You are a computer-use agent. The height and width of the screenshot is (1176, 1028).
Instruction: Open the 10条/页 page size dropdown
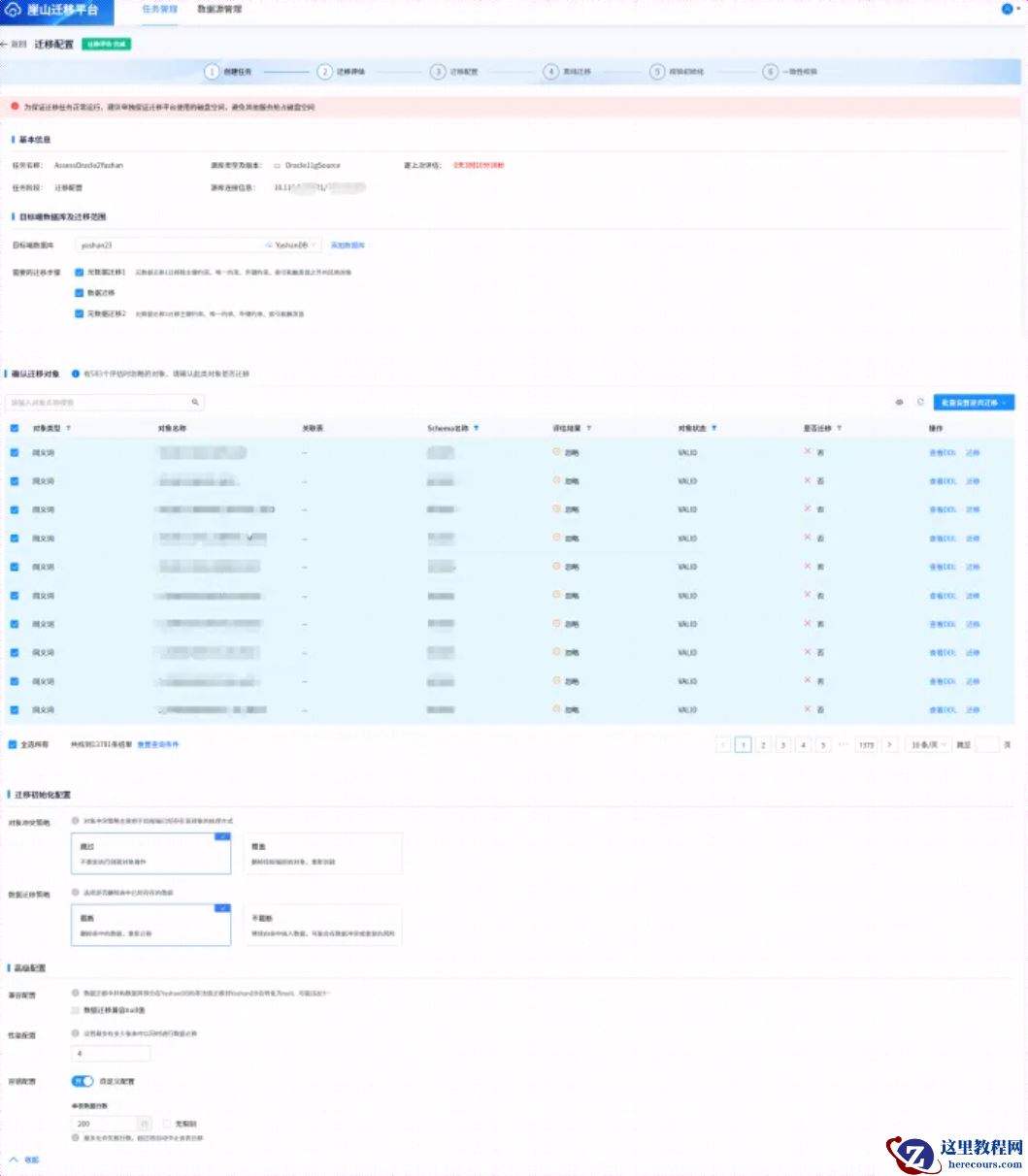[x=928, y=744]
